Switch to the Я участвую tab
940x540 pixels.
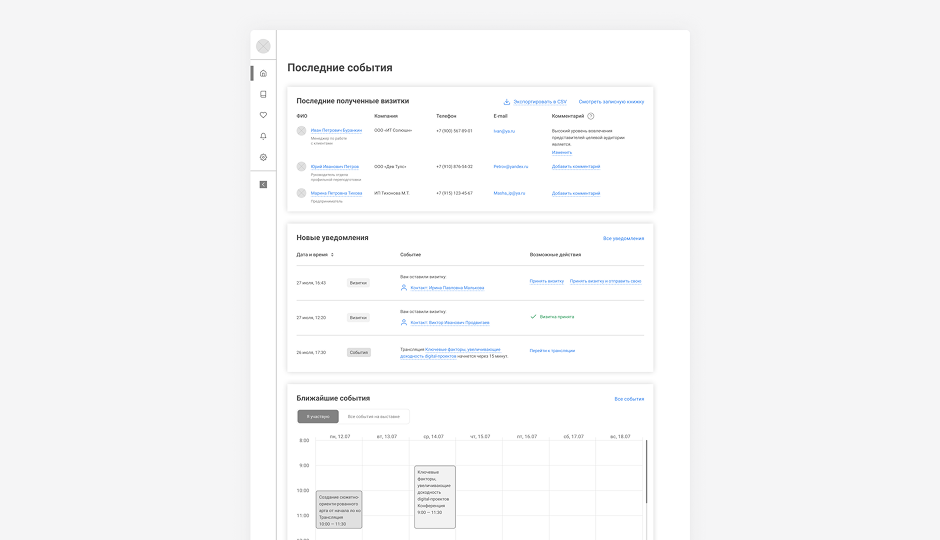coord(318,416)
